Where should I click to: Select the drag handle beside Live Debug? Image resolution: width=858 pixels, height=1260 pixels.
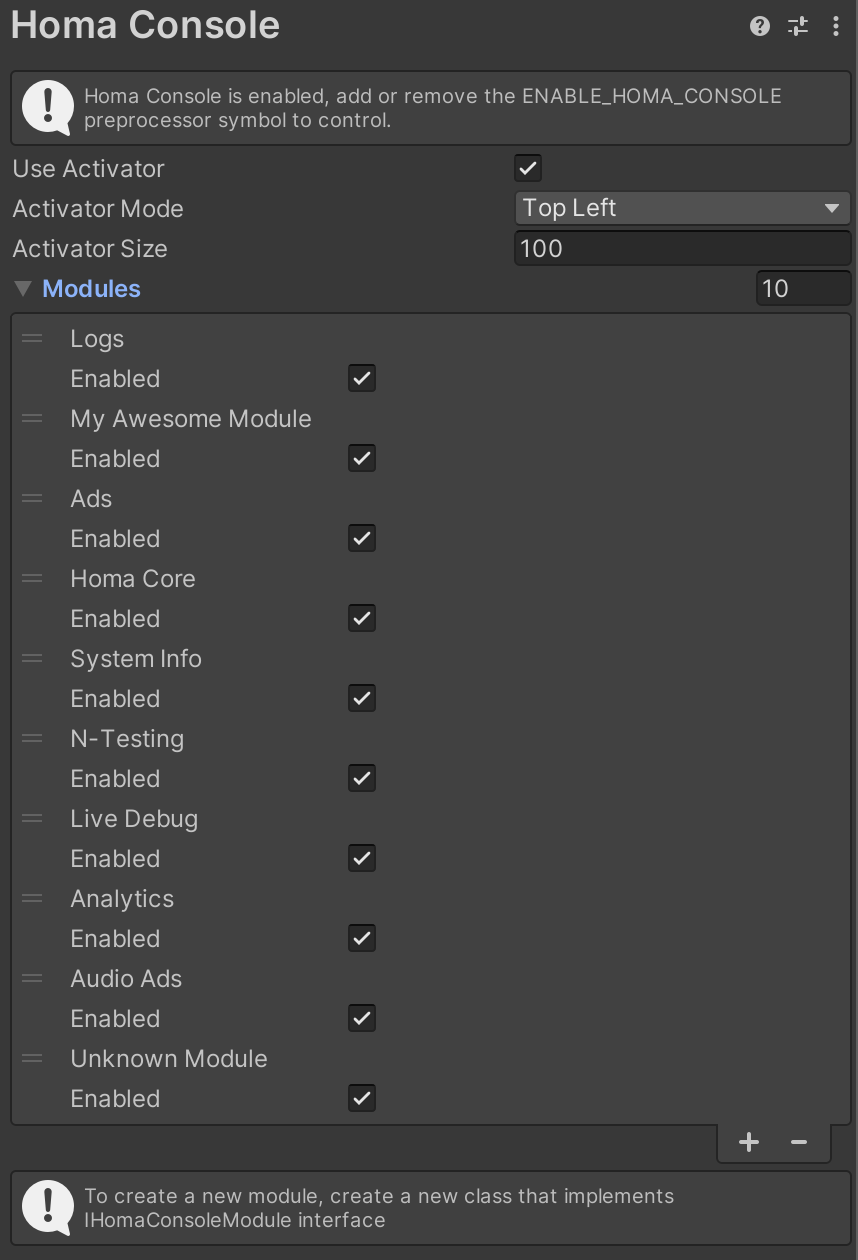pyautogui.click(x=33, y=819)
